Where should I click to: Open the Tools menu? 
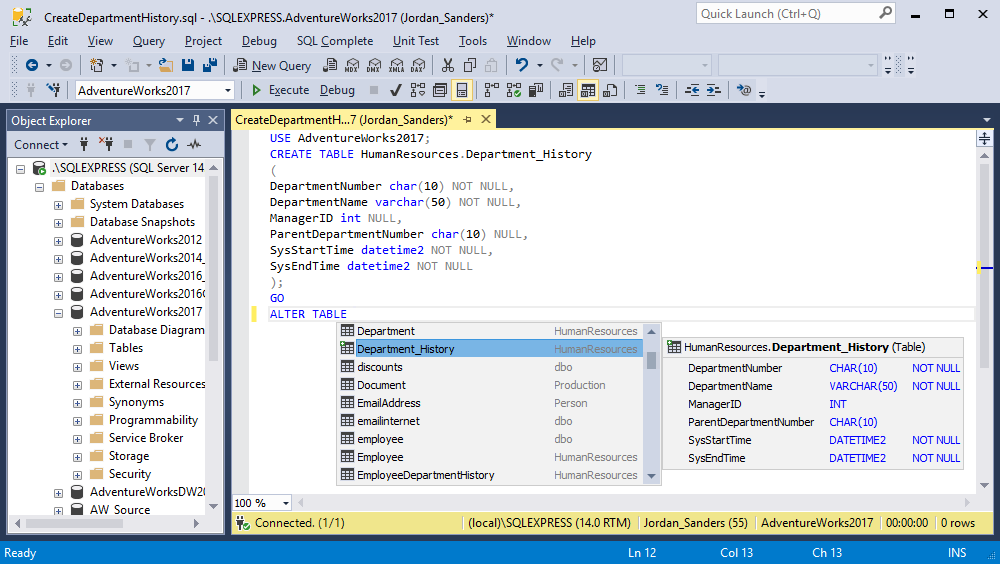point(473,41)
